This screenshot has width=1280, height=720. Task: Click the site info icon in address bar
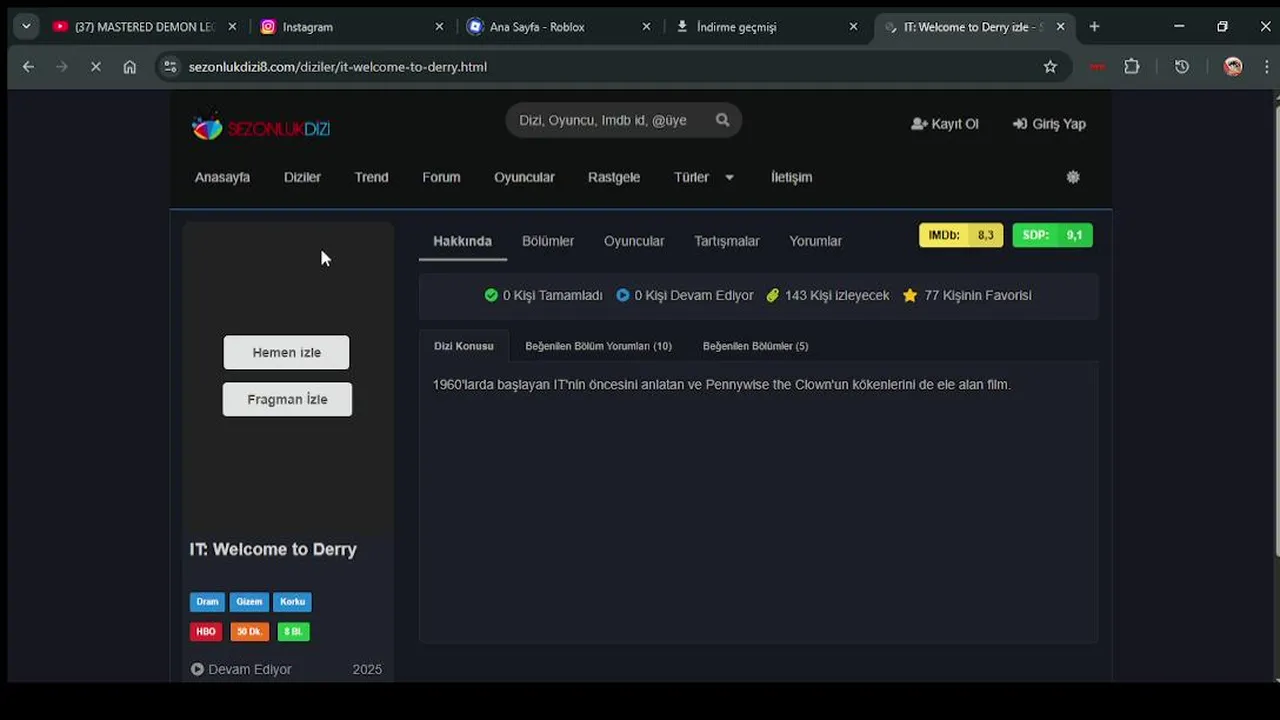click(170, 67)
